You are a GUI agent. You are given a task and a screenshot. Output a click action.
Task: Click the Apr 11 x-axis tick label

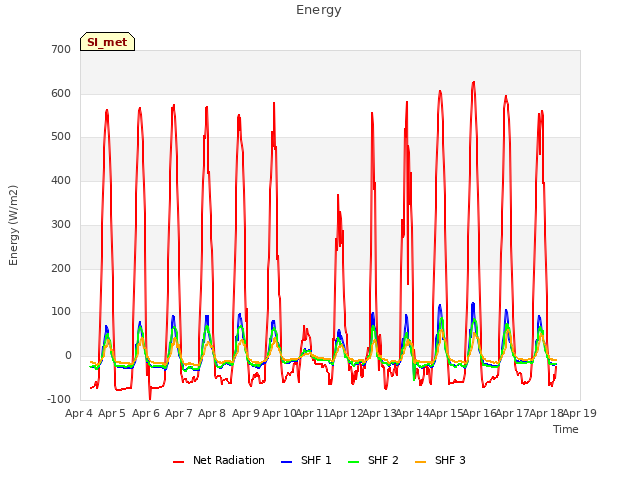[x=312, y=413]
